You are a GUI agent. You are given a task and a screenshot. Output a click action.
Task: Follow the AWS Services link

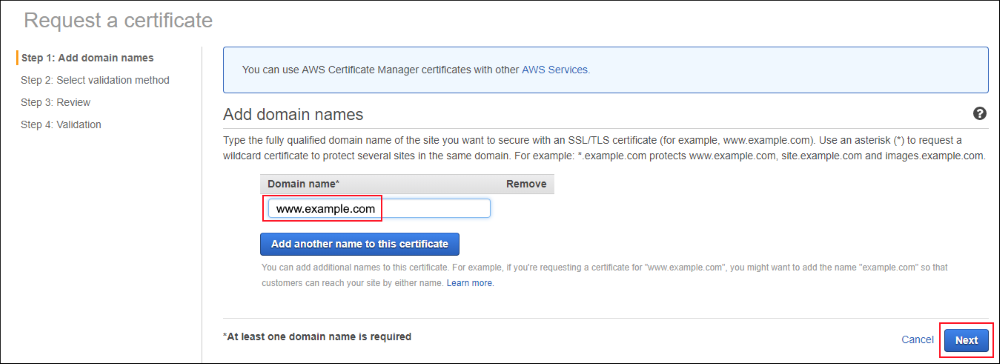(x=555, y=69)
